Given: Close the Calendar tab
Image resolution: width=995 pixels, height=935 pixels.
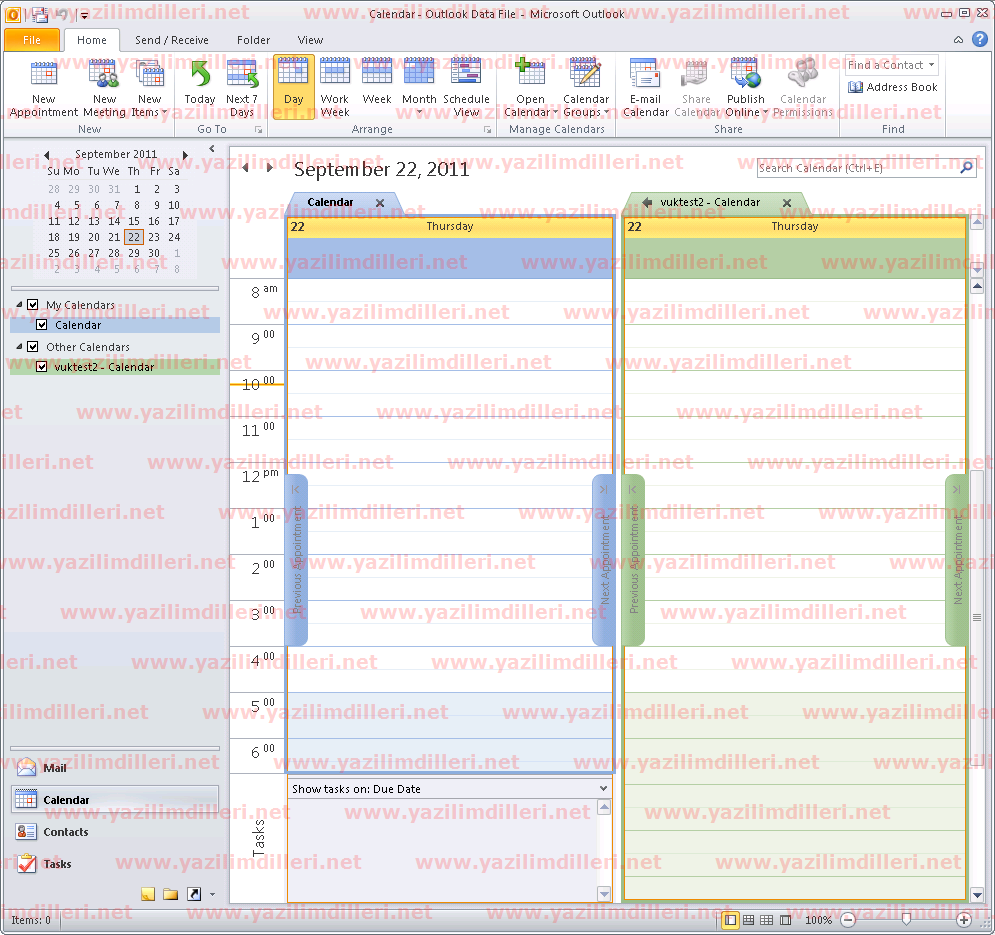Looking at the screenshot, I should [380, 202].
